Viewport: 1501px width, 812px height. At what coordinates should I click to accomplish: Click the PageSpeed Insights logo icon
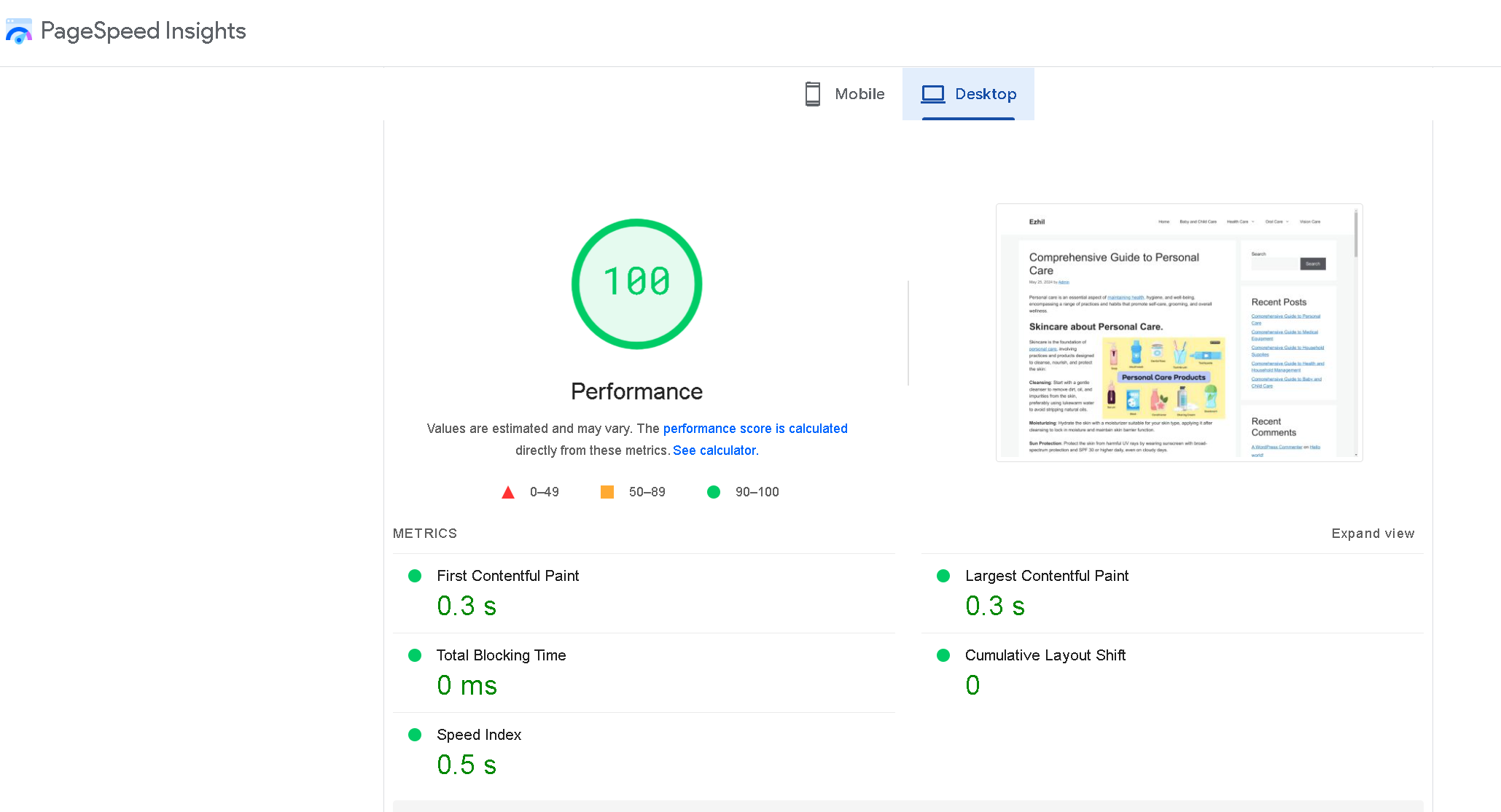click(x=19, y=31)
